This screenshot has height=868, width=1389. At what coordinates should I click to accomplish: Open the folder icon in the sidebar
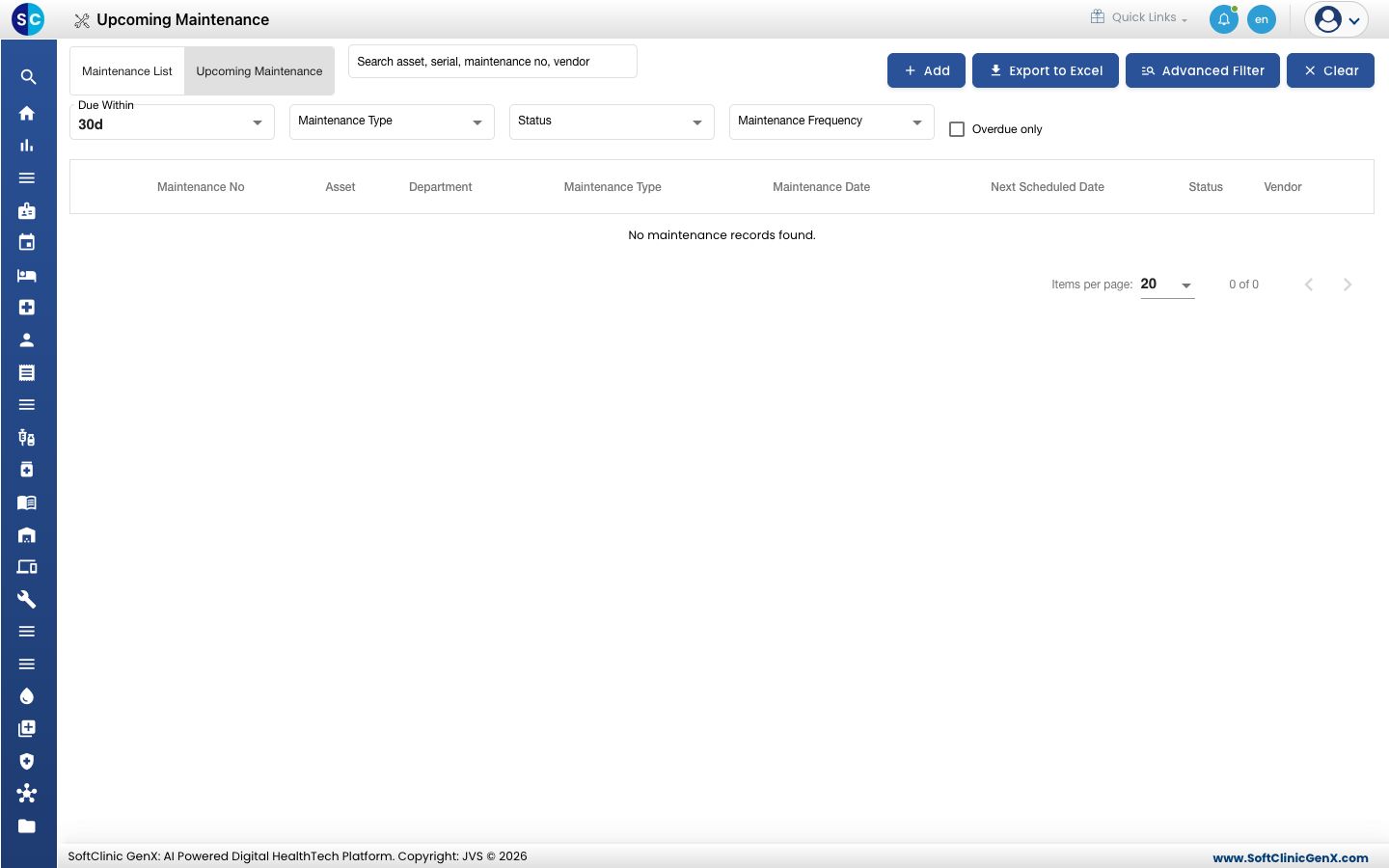(x=27, y=826)
